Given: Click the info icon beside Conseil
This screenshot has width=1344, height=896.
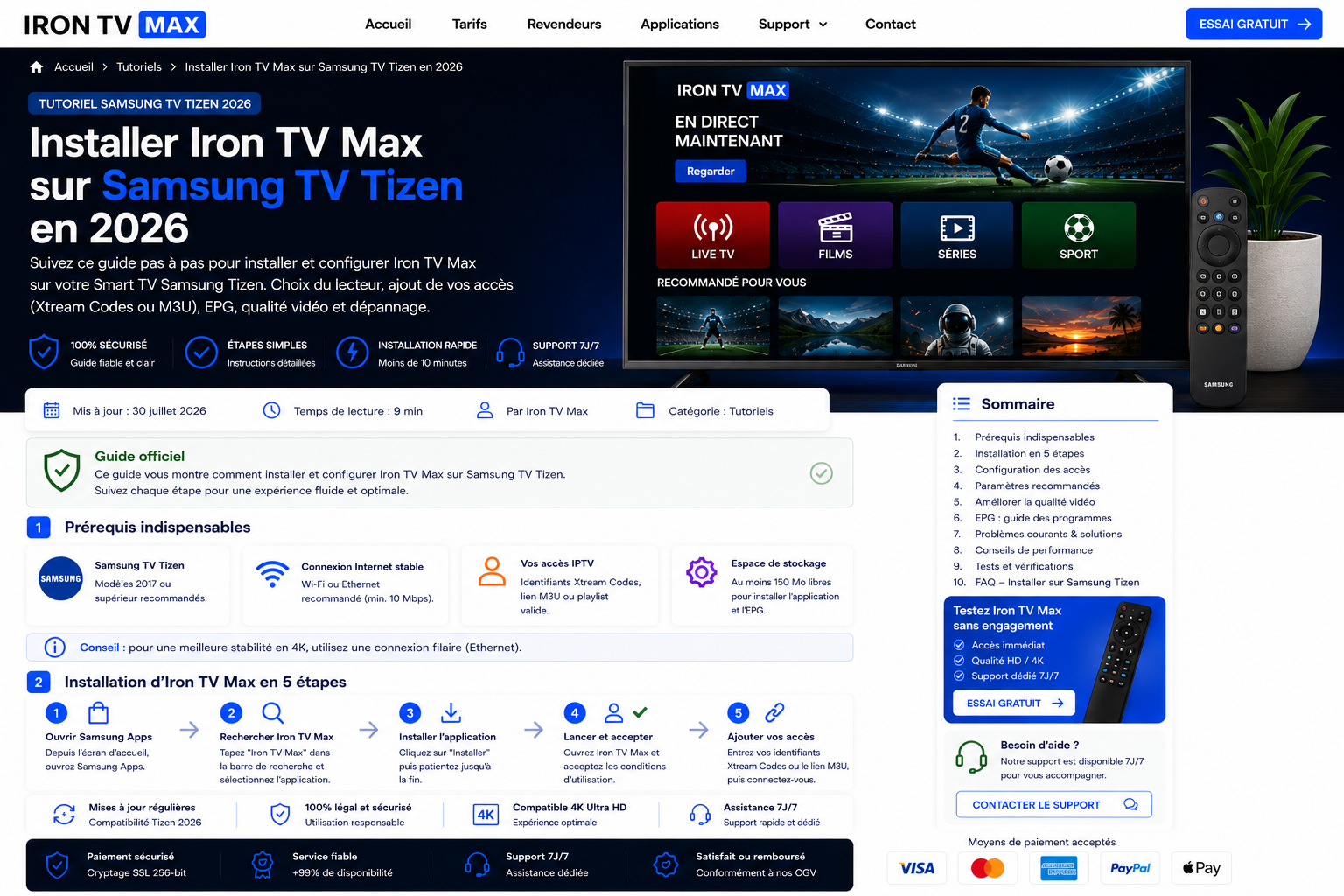Looking at the screenshot, I should point(54,647).
